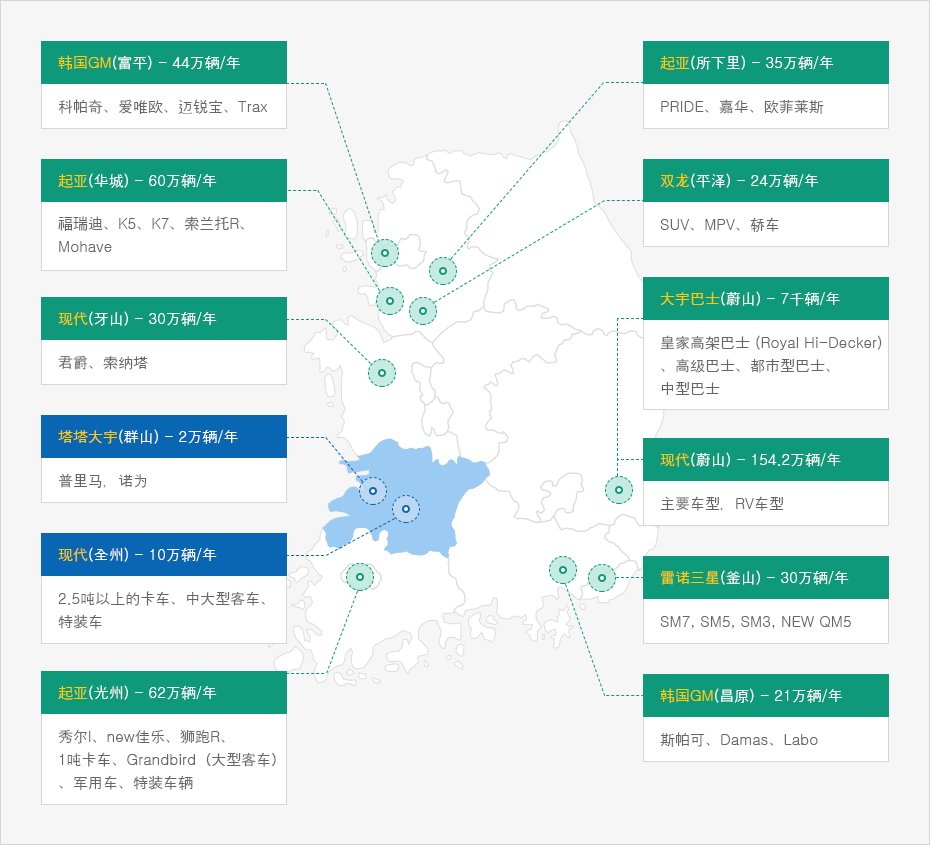The image size is (930, 845).
Task: Click the 韩国GM 富平 plant map marker
Action: click(x=384, y=253)
